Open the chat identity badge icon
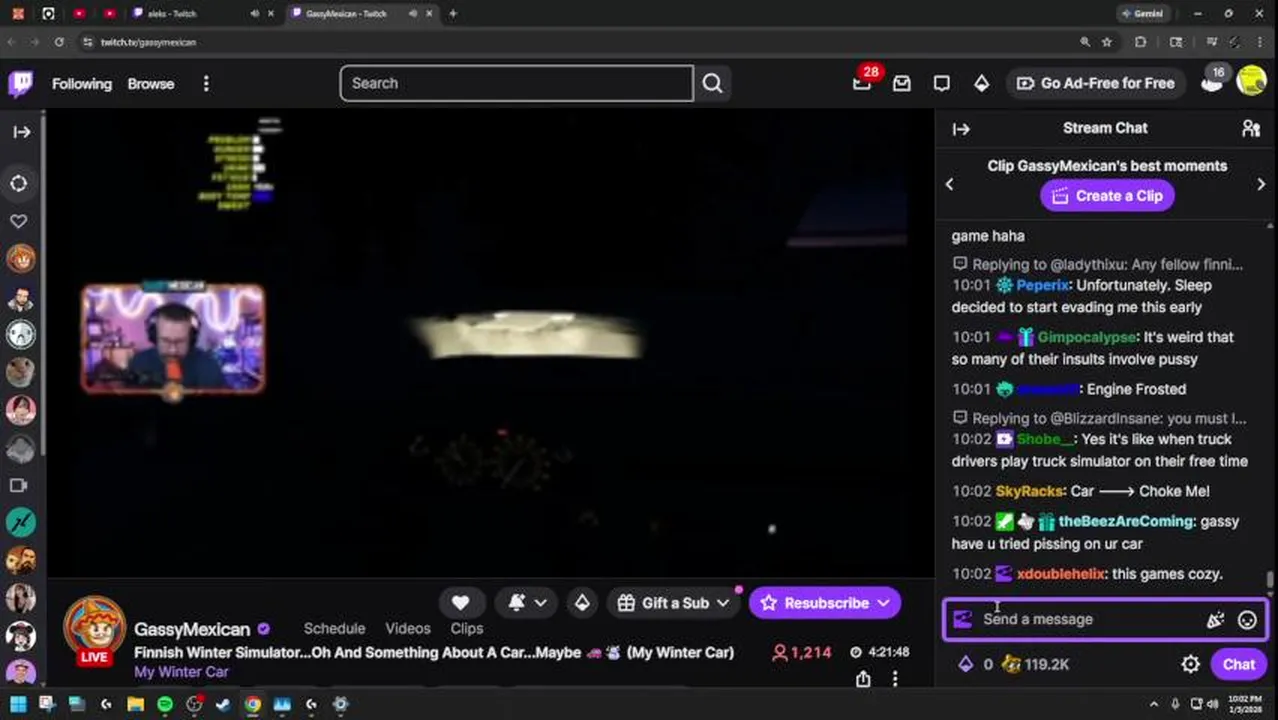 click(x=962, y=619)
